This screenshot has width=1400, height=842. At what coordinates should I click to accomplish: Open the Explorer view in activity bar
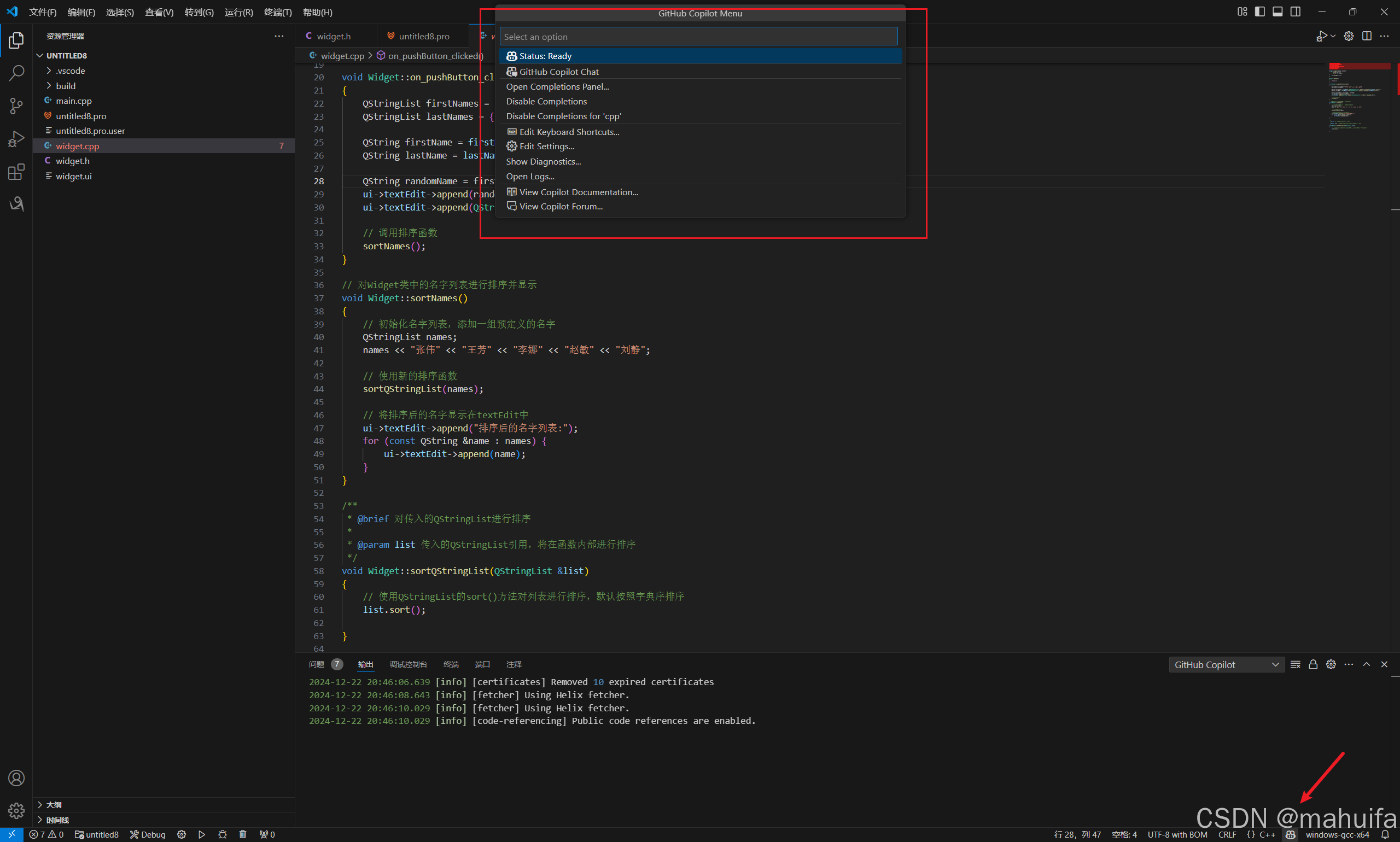16,40
